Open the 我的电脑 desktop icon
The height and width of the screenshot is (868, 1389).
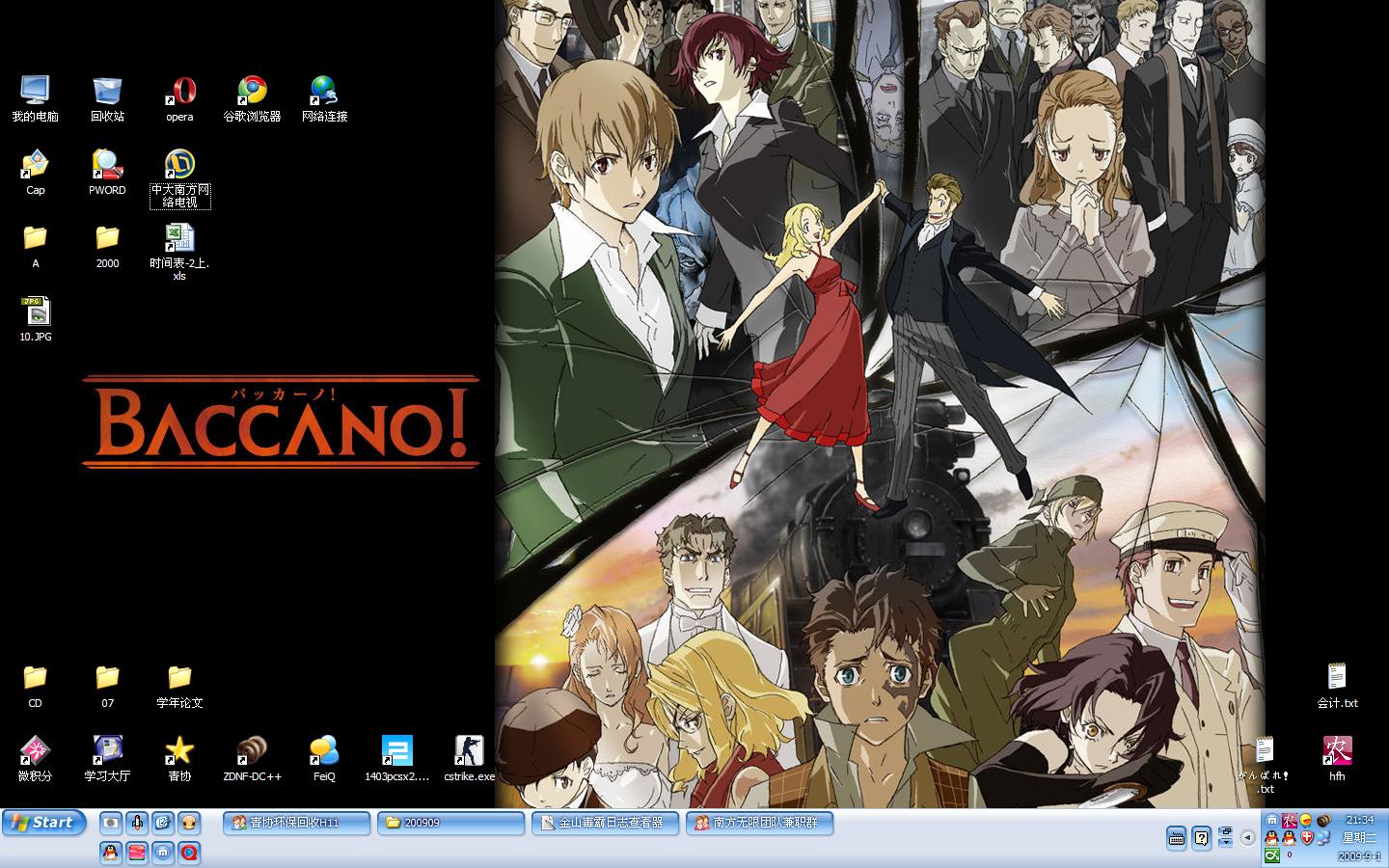(x=35, y=98)
